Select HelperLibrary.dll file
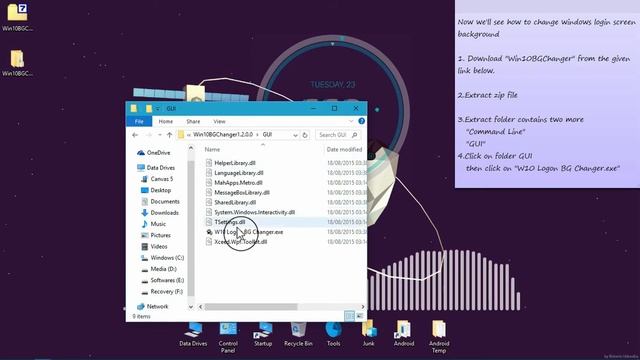This screenshot has height=360, width=640. 235,163
